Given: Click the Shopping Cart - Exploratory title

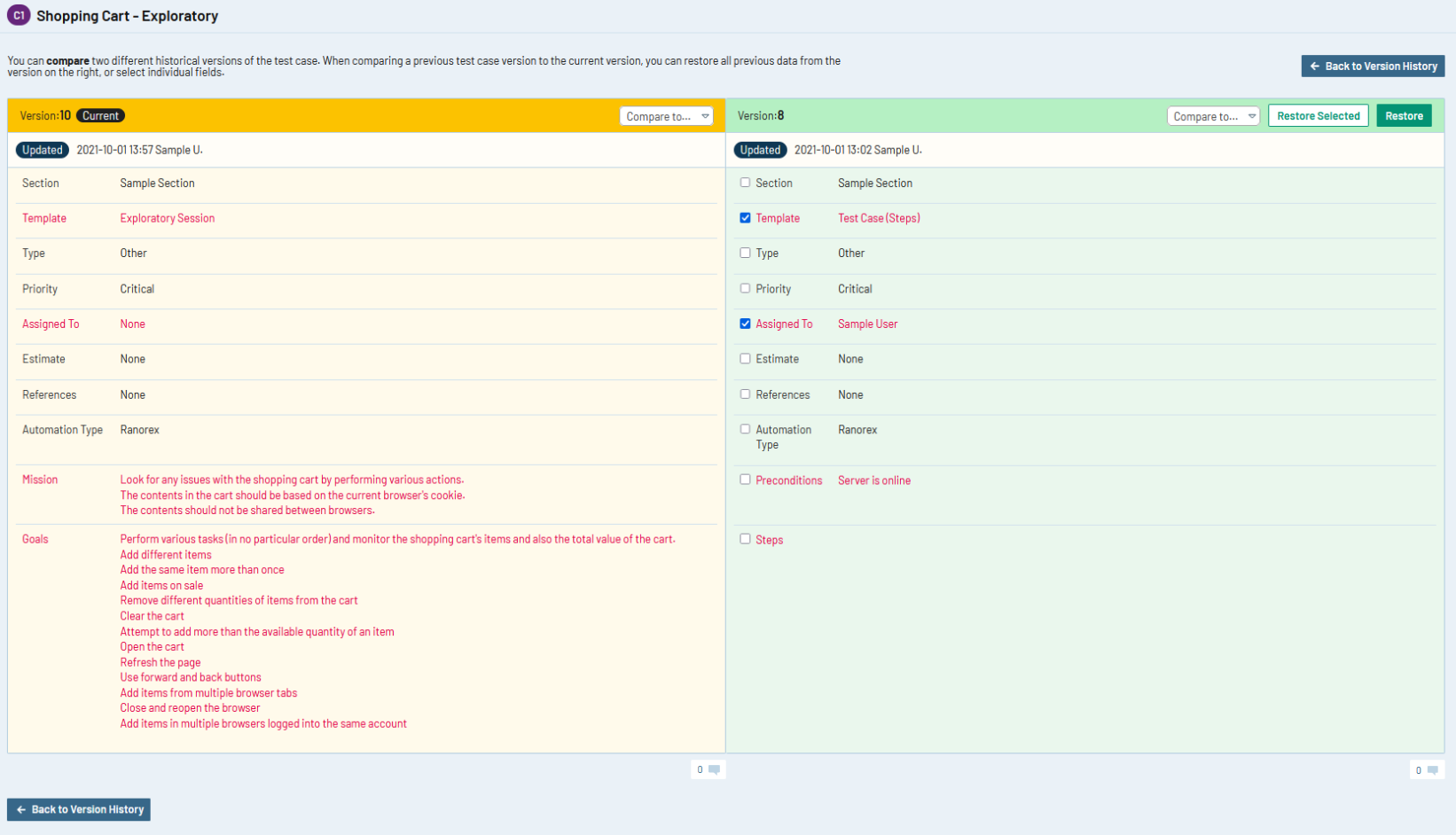Looking at the screenshot, I should coord(127,16).
